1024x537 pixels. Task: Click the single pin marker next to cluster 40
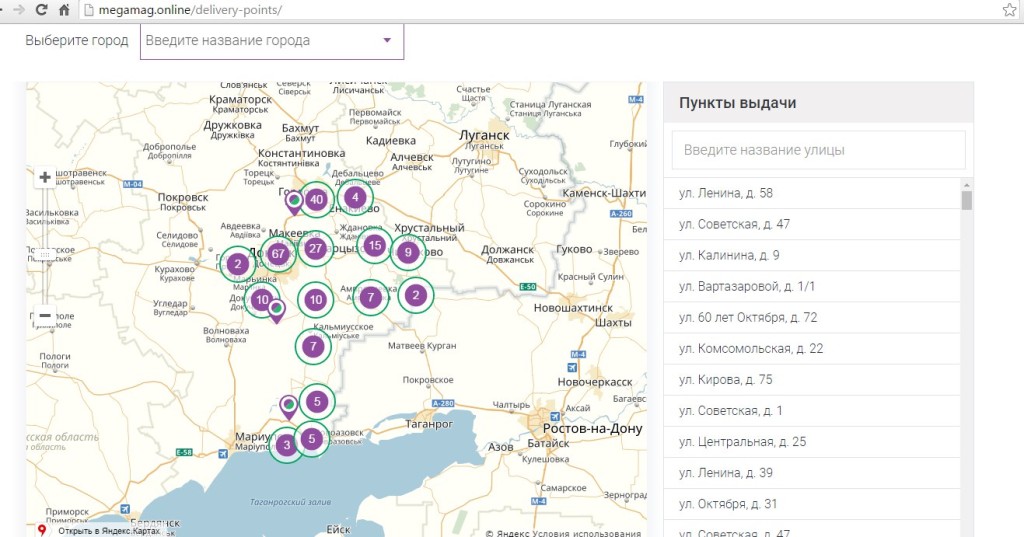click(295, 203)
